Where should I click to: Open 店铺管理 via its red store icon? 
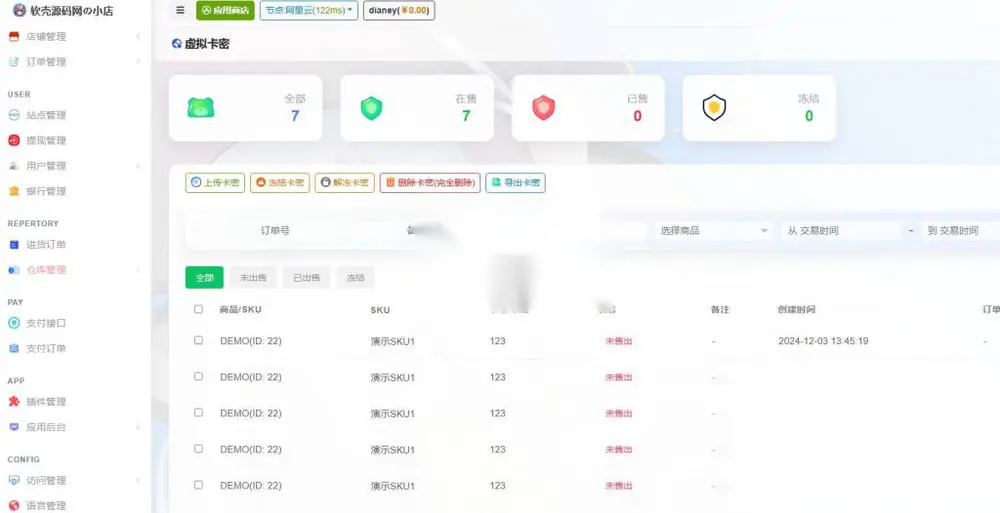click(14, 36)
